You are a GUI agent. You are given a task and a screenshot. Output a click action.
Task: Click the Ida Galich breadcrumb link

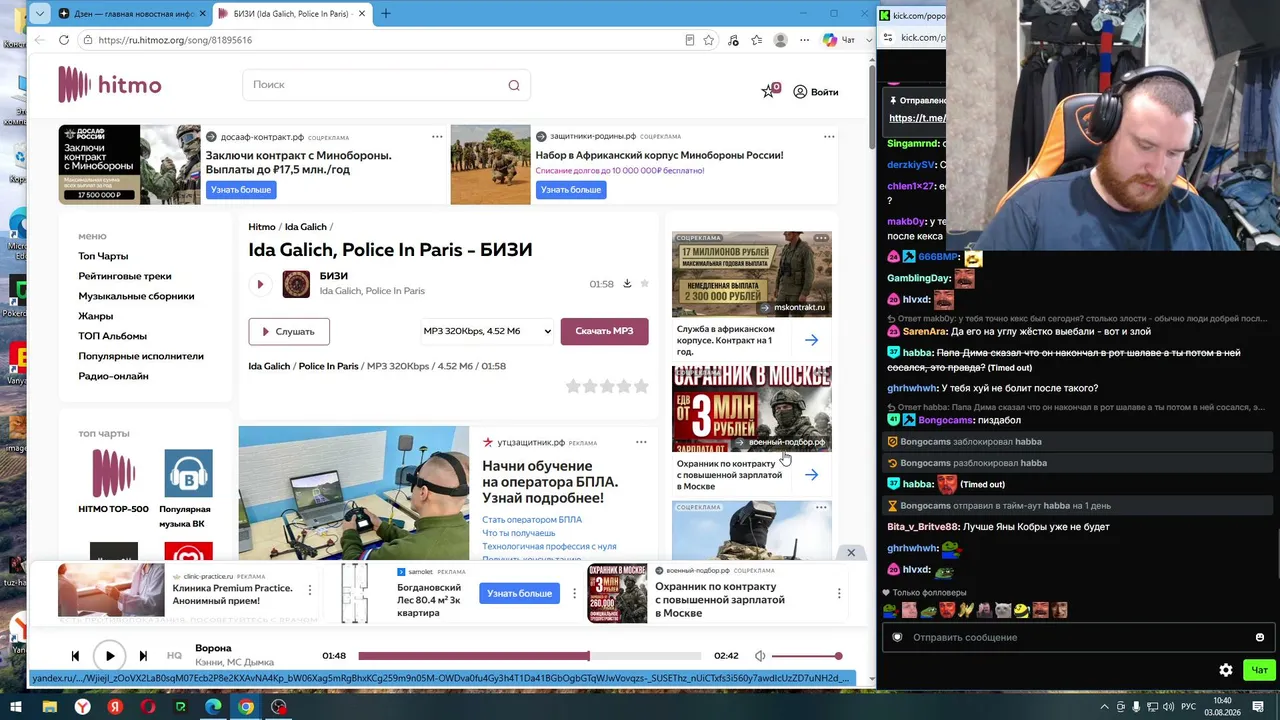[306, 227]
